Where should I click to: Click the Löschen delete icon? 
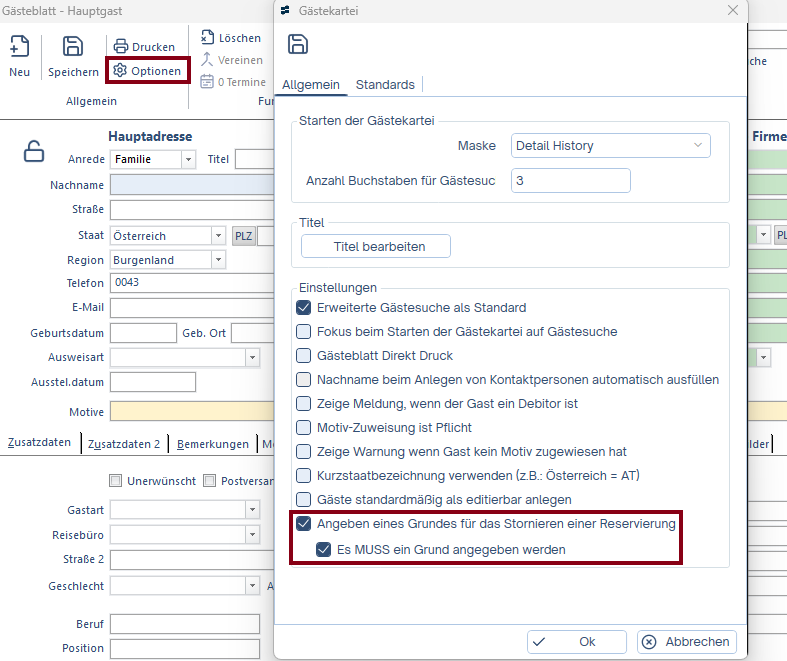pyautogui.click(x=208, y=38)
